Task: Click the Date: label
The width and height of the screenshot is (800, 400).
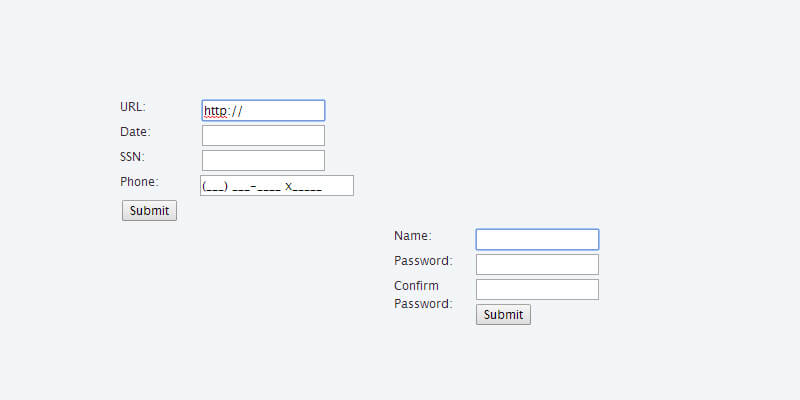Action: pyautogui.click(x=135, y=132)
